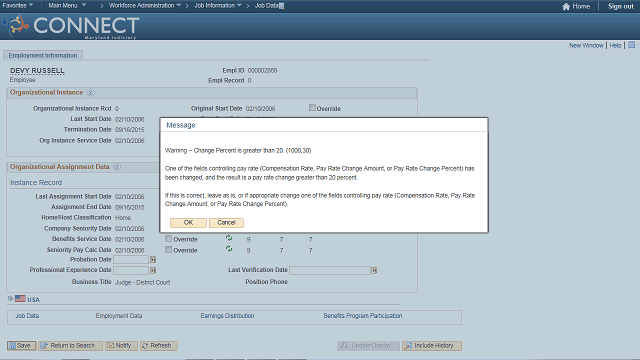Open help for Organizational Assignment Data section
Image resolution: width=640 pixels, height=360 pixels.
point(117,167)
